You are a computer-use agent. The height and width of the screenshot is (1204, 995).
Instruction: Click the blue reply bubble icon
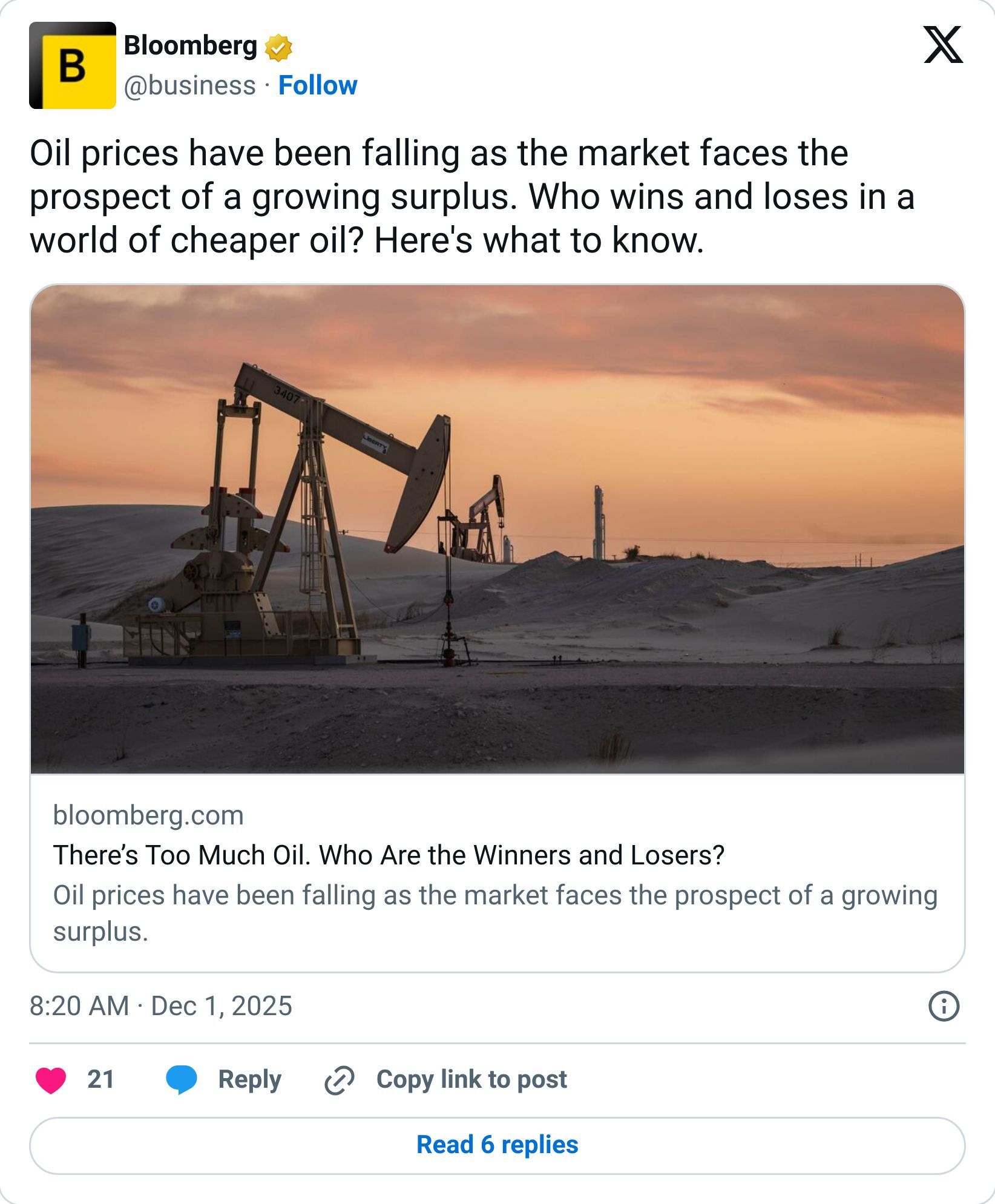(182, 1080)
